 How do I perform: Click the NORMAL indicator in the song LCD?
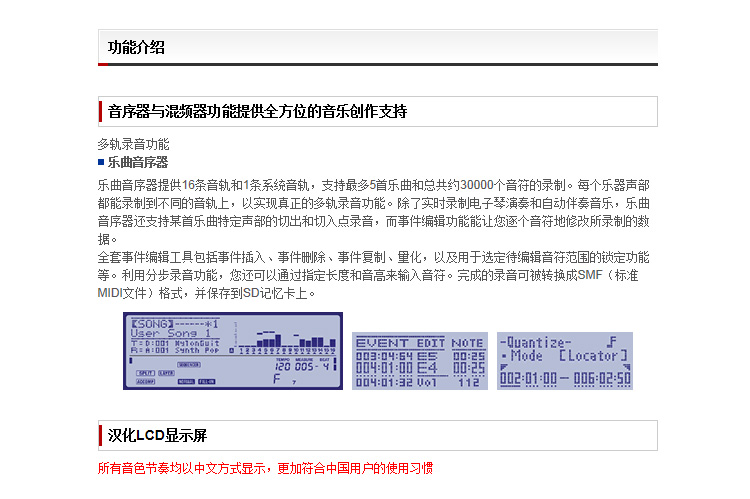tap(186, 381)
